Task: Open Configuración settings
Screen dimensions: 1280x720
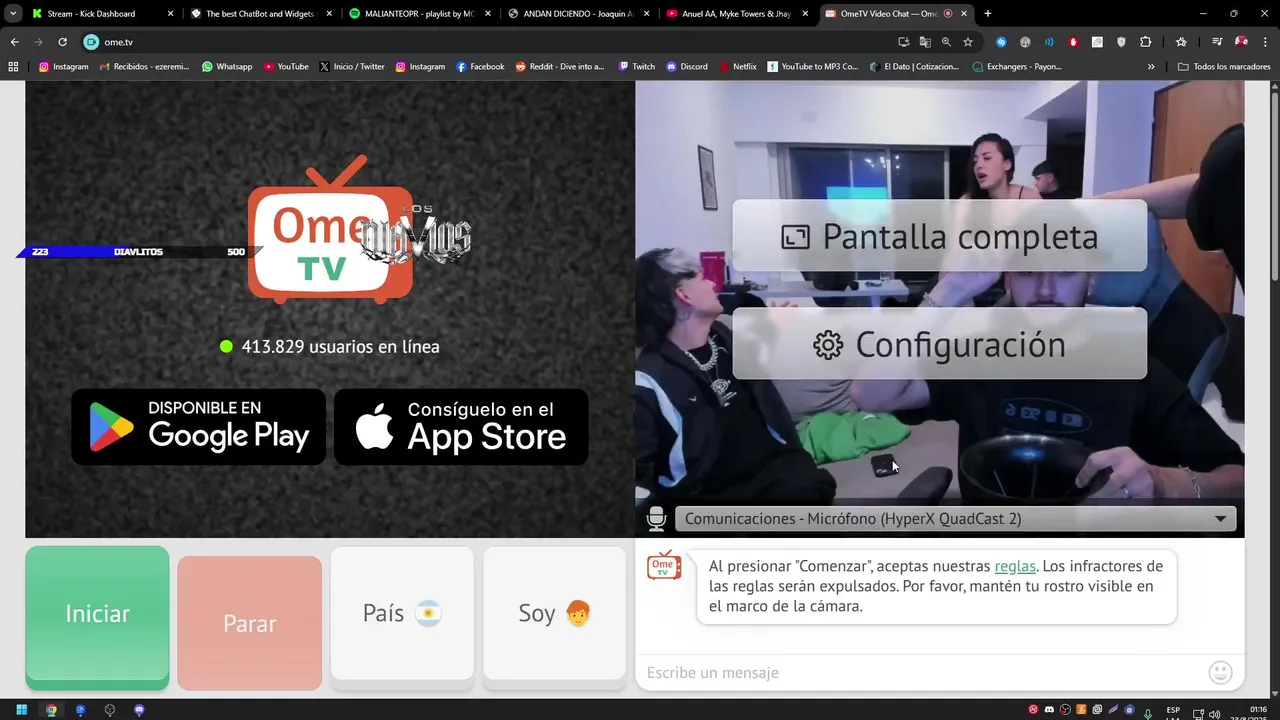Action: point(939,344)
